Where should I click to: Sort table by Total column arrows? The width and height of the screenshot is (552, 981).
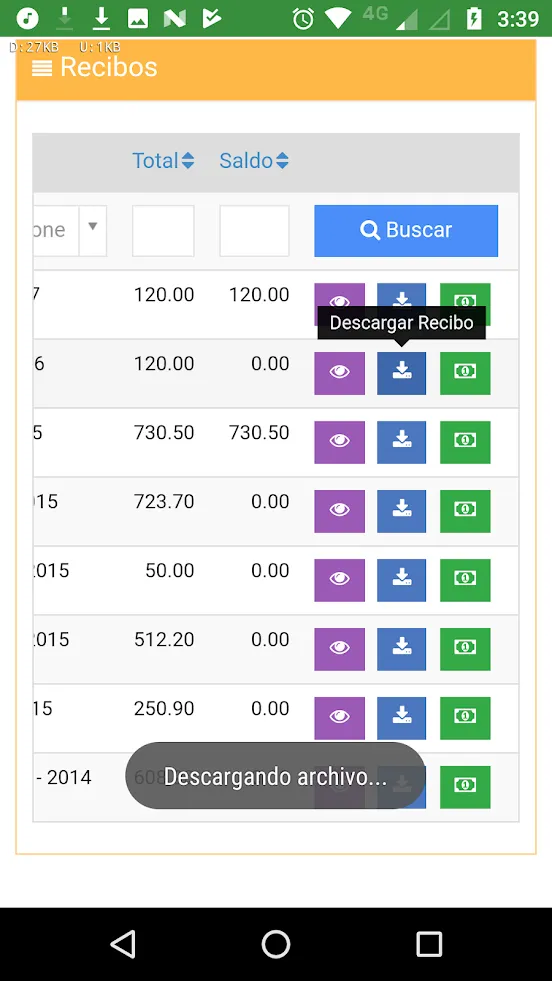[x=188, y=161]
